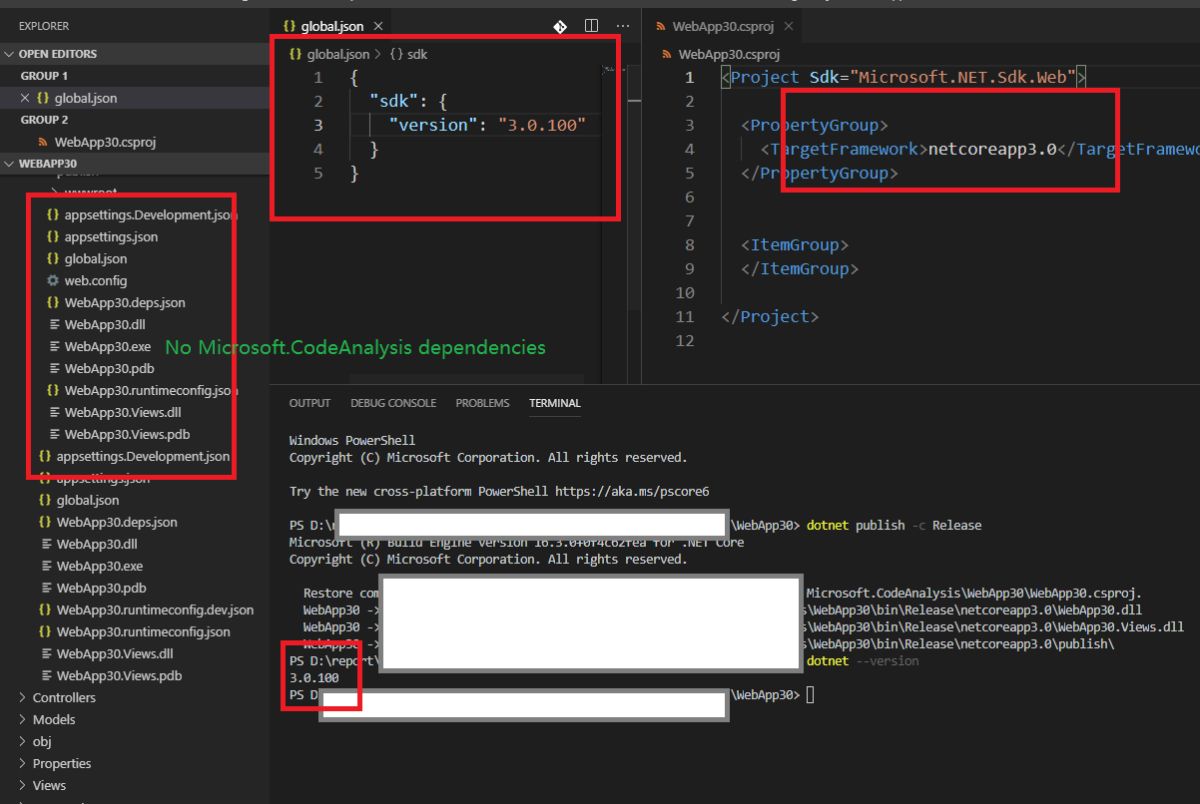Click the "3.0.100" value in global.json
The width and height of the screenshot is (1200, 804).
(542, 125)
